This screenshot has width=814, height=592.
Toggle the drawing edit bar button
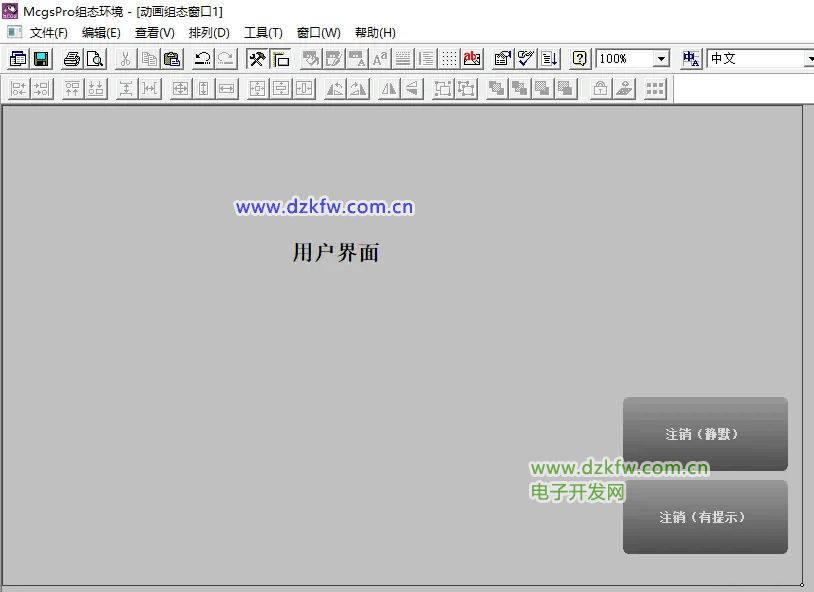point(280,59)
